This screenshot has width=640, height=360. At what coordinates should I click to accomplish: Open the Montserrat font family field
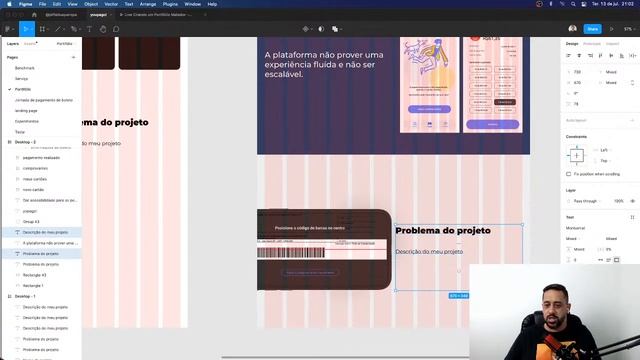click(x=576, y=228)
